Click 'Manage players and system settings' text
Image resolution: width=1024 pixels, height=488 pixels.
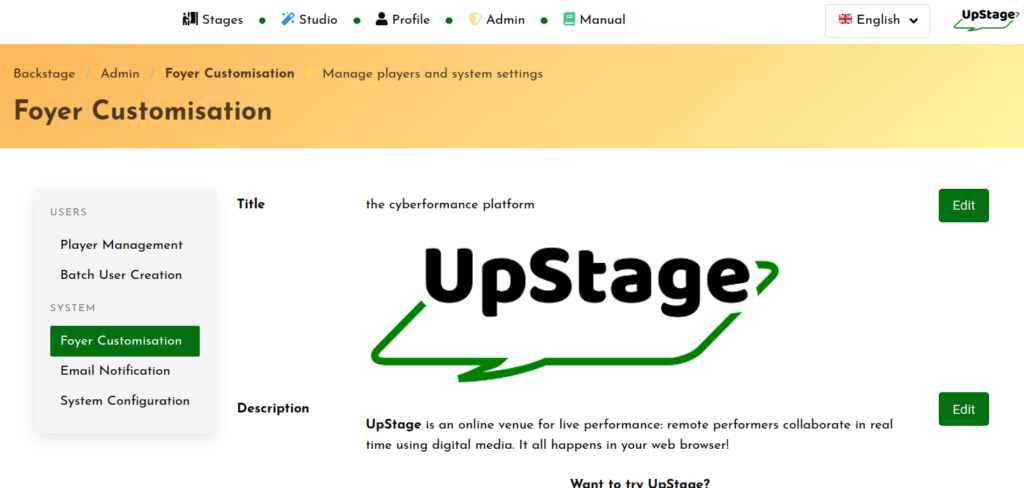(x=432, y=74)
